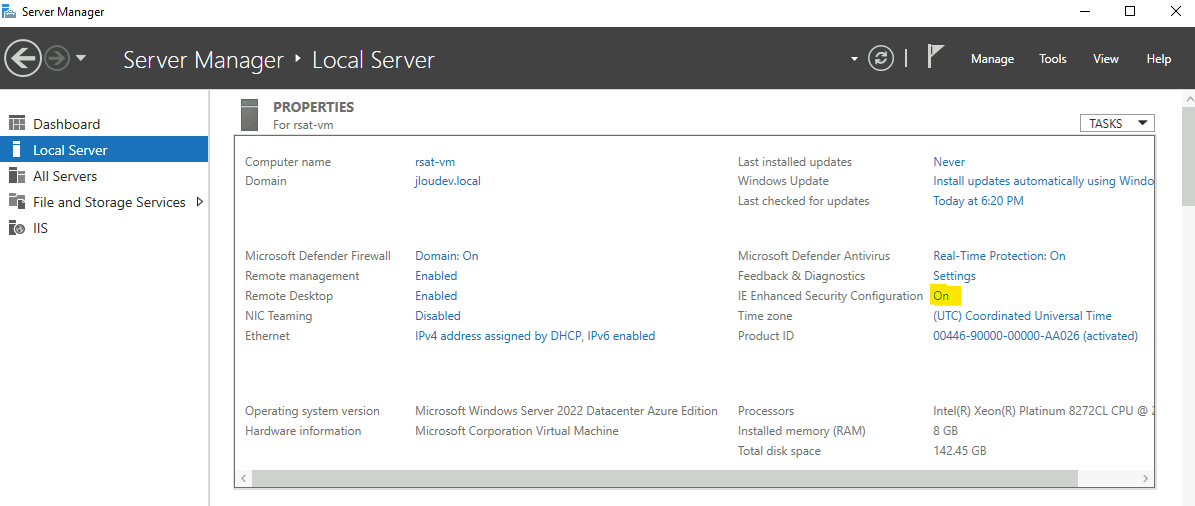Open the Manage menu
The width and height of the screenshot is (1195, 506).
click(x=992, y=59)
